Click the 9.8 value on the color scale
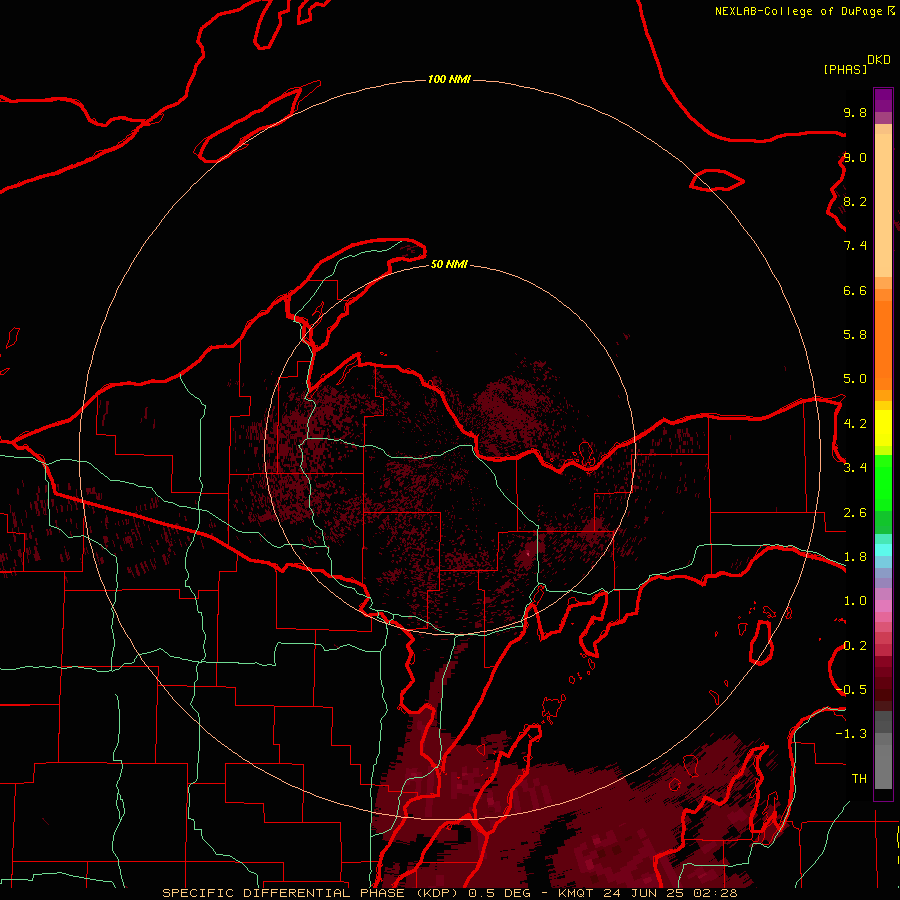Viewport: 900px width, 900px height. point(855,112)
